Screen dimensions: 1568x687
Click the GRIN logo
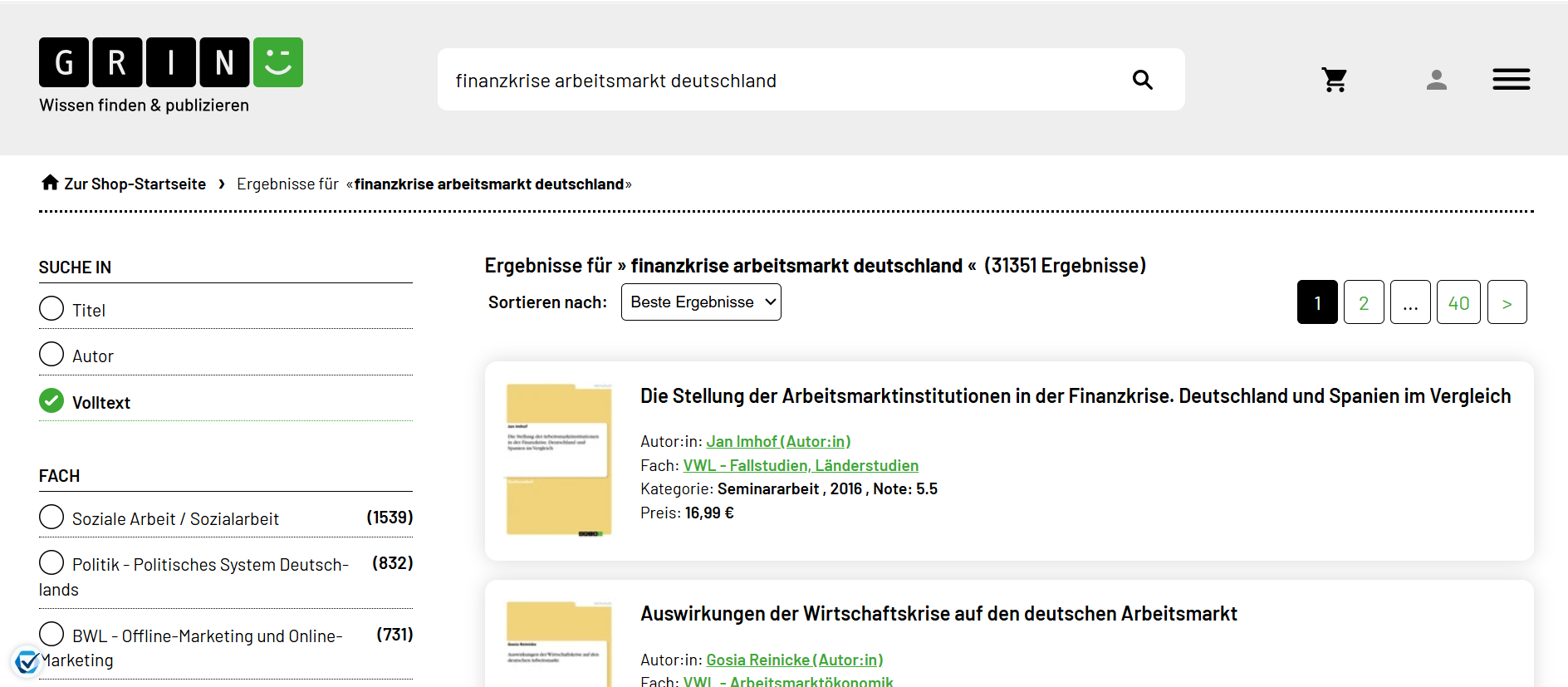tap(170, 63)
